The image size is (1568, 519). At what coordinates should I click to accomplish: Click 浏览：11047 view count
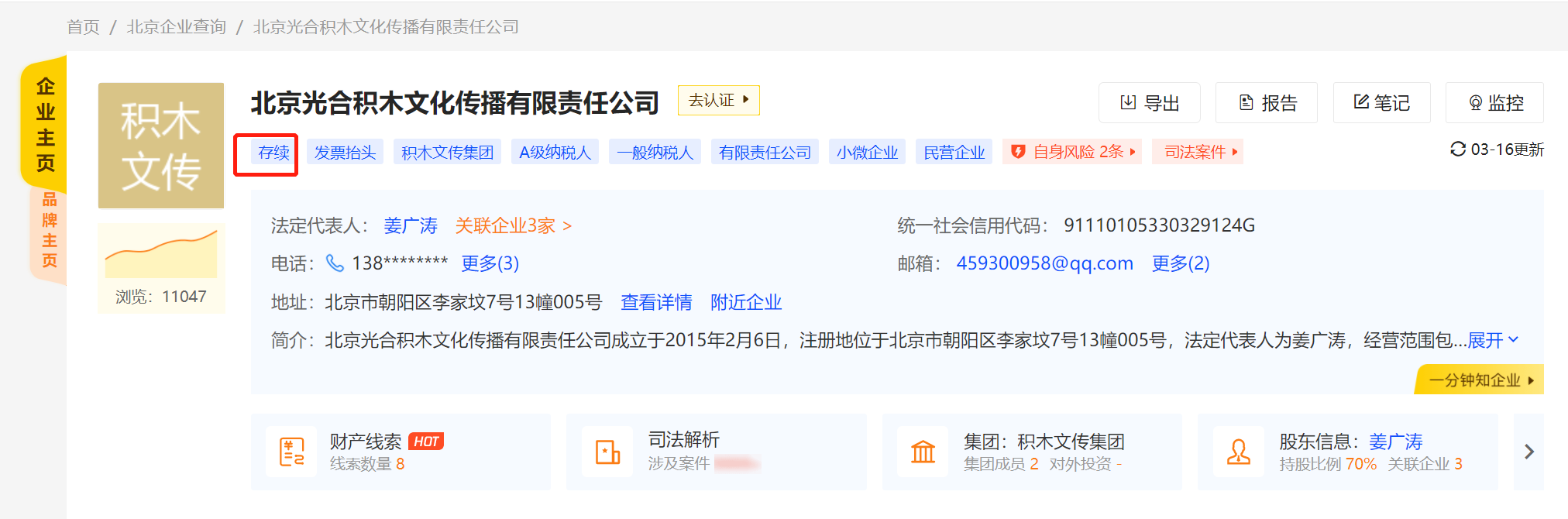pyautogui.click(x=161, y=297)
